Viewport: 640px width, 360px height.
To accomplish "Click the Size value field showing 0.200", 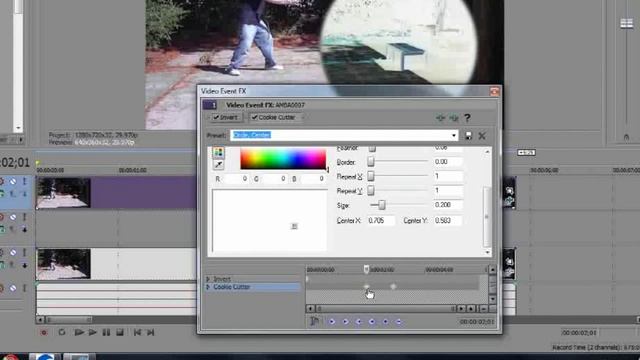I will 447,205.
